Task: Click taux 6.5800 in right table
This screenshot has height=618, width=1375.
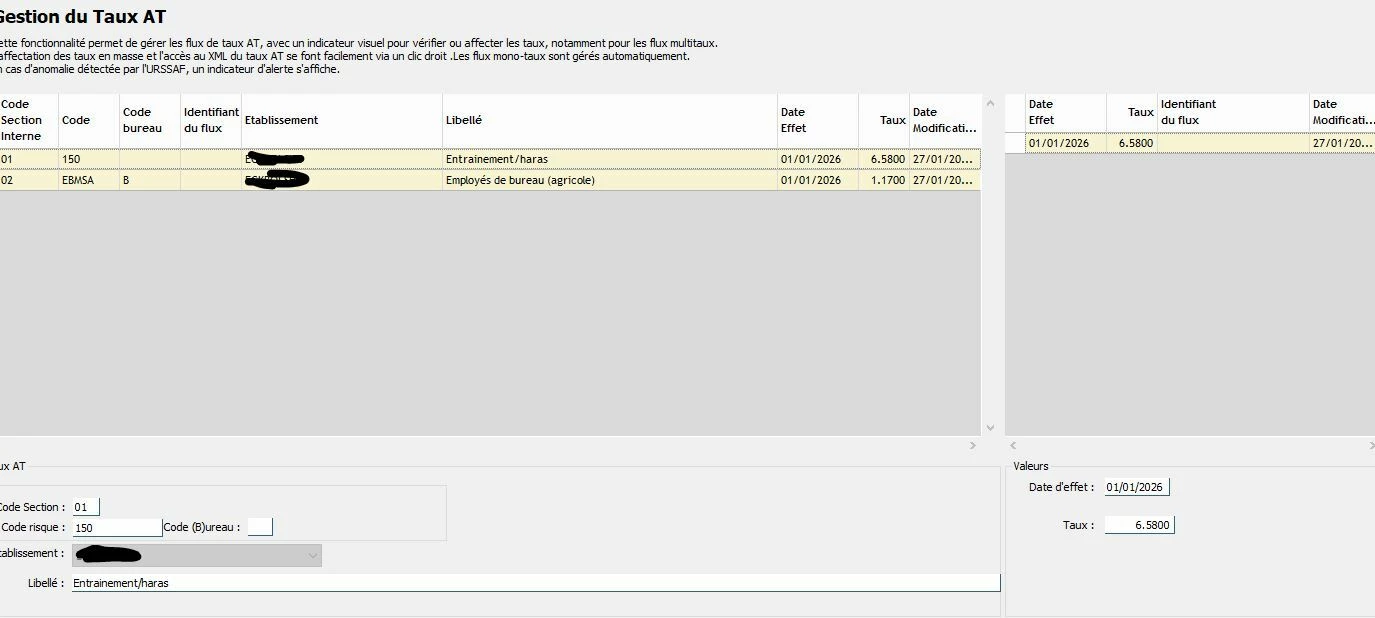Action: (x=1132, y=143)
